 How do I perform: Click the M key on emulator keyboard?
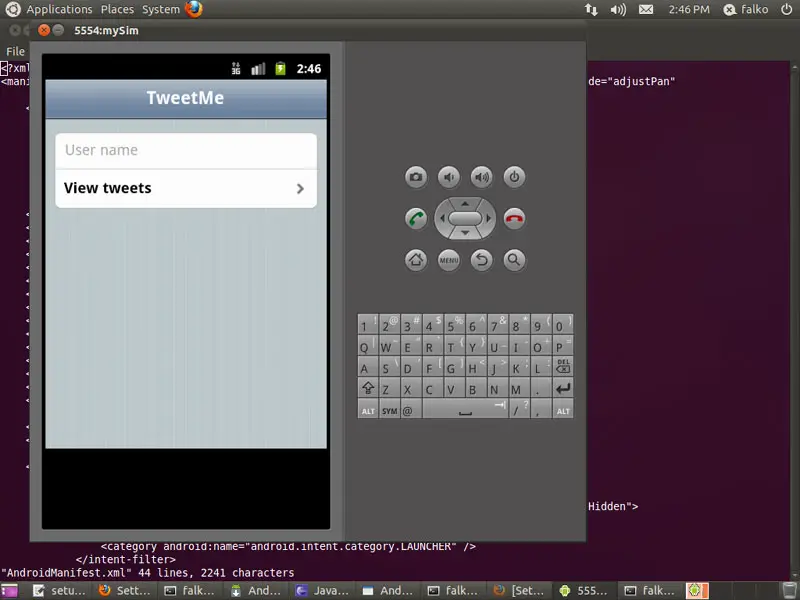[519, 388]
